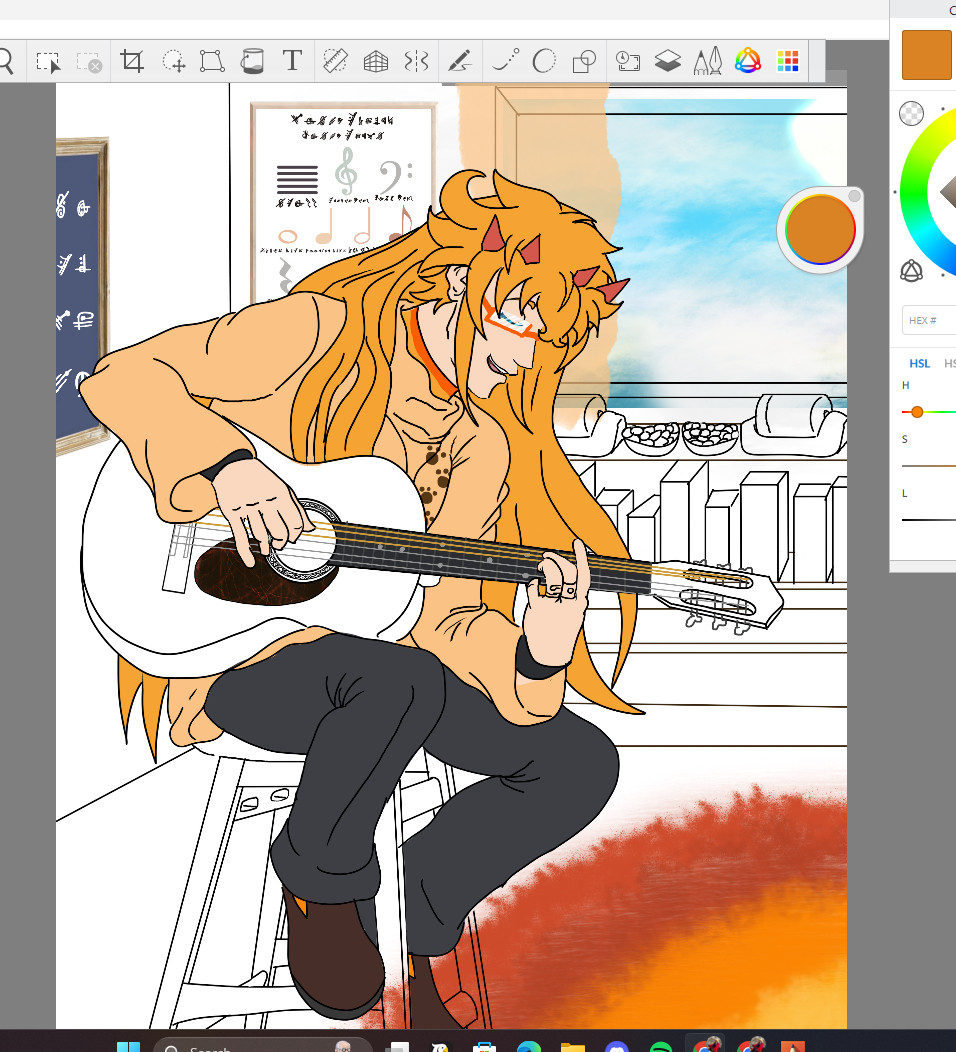
Task: Click the L lightness slider track
Action: tap(928, 520)
